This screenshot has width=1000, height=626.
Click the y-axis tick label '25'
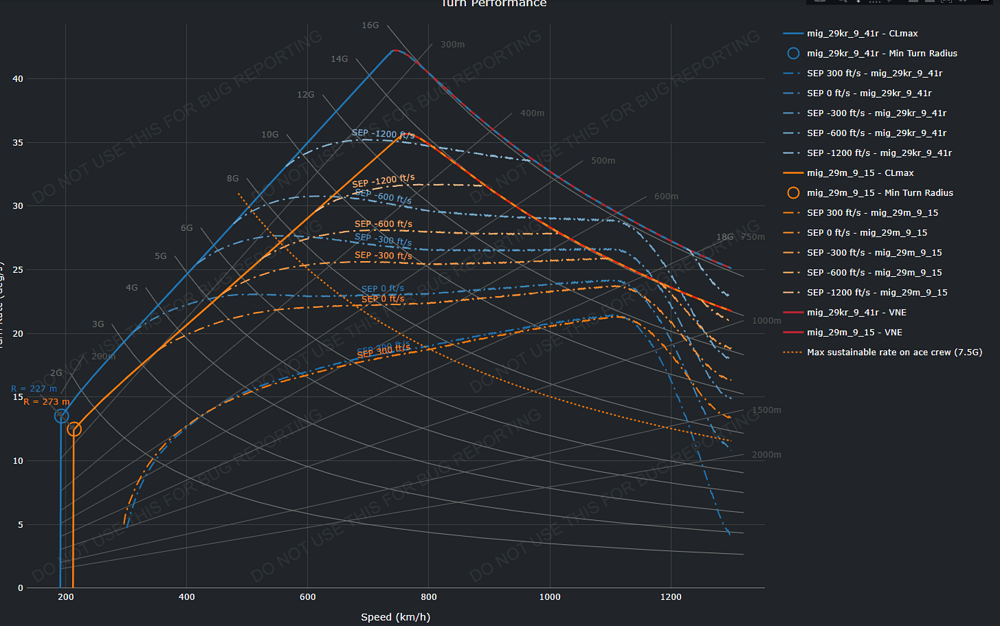click(18, 270)
